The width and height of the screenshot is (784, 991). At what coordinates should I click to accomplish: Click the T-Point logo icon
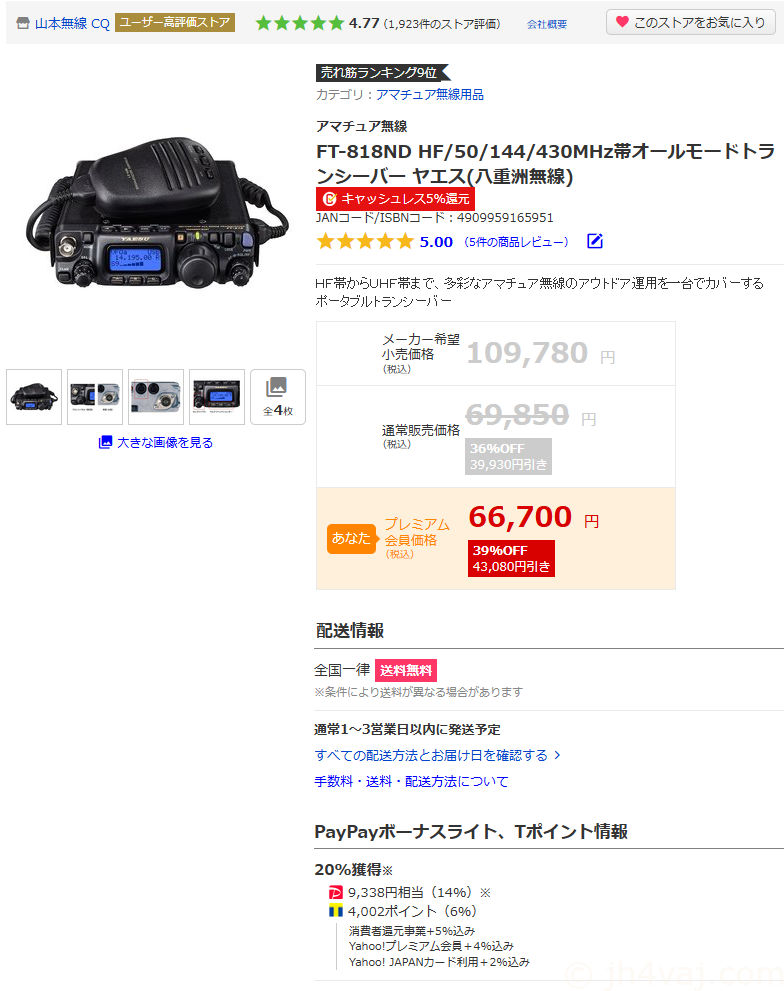tap(336, 911)
